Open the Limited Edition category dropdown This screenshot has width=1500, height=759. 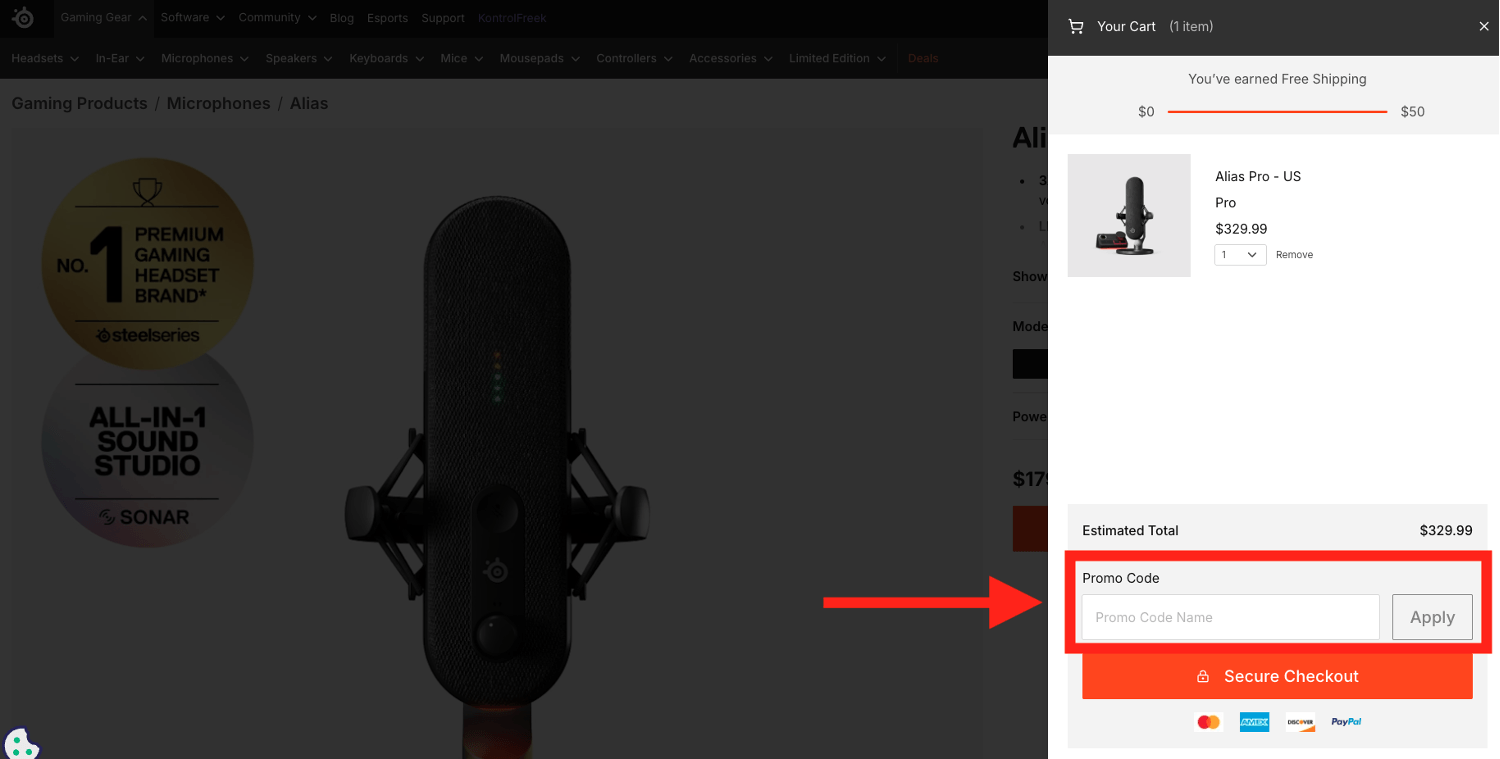coord(838,59)
